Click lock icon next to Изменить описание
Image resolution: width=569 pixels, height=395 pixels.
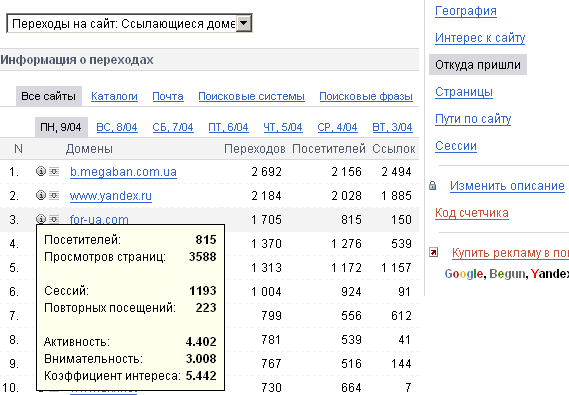[433, 186]
